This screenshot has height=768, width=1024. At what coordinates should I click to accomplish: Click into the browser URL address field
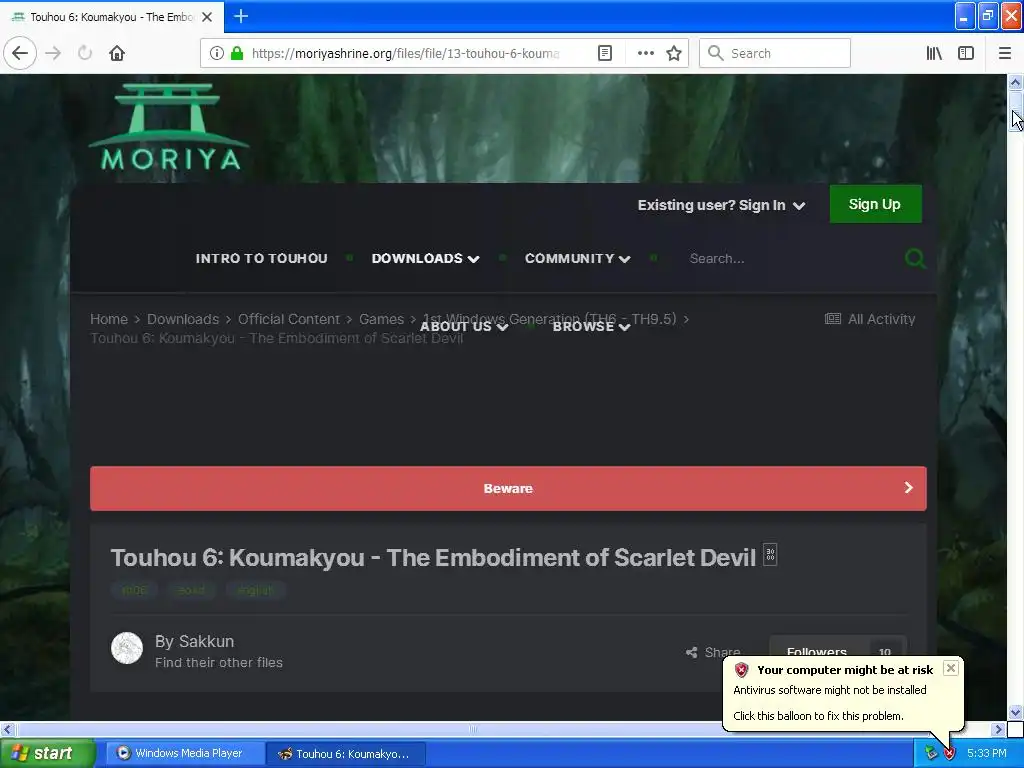click(405, 53)
